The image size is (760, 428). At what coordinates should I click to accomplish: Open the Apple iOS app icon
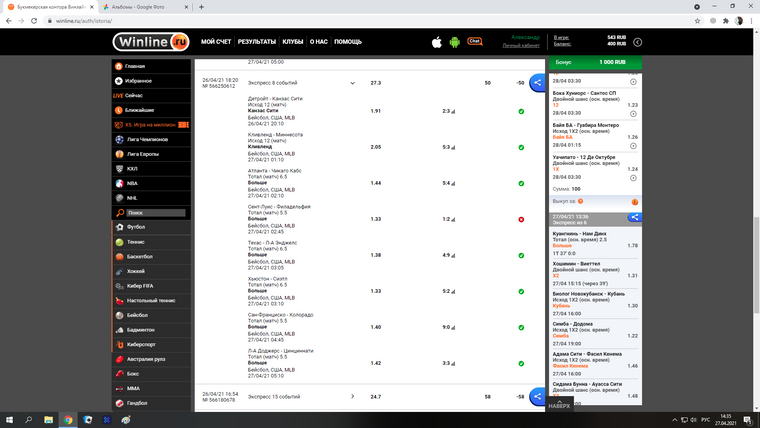point(437,42)
